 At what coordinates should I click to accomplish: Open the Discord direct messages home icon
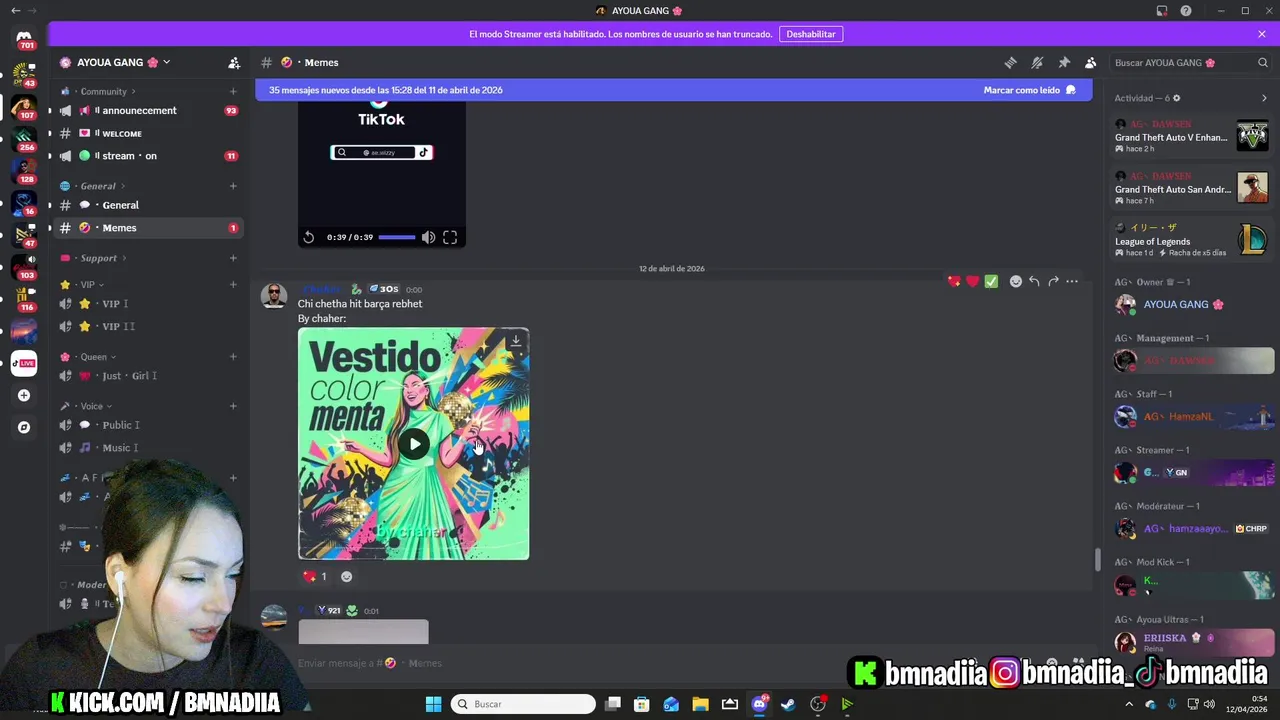pyautogui.click(x=24, y=38)
